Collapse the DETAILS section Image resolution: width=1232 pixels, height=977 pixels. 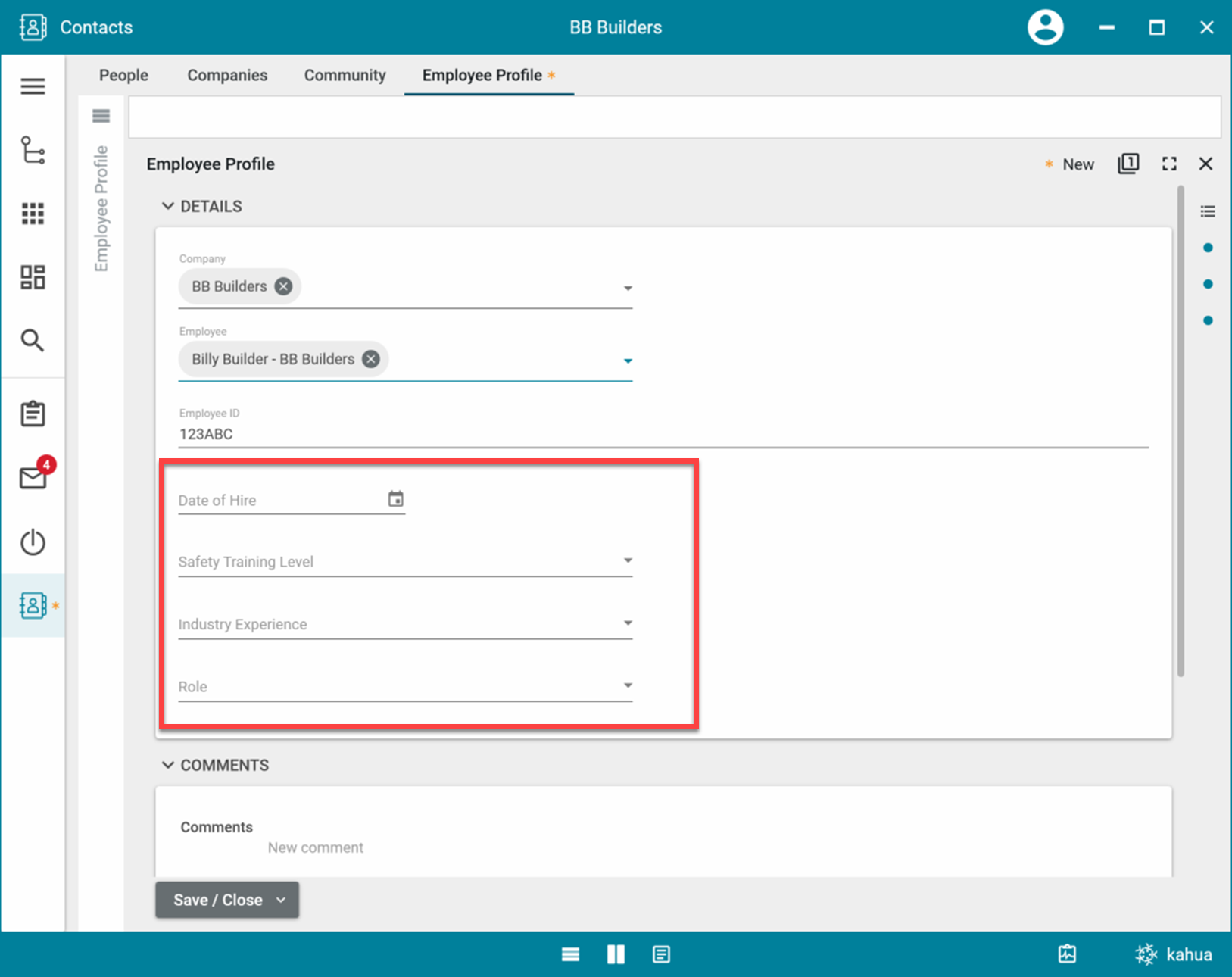[x=168, y=206]
